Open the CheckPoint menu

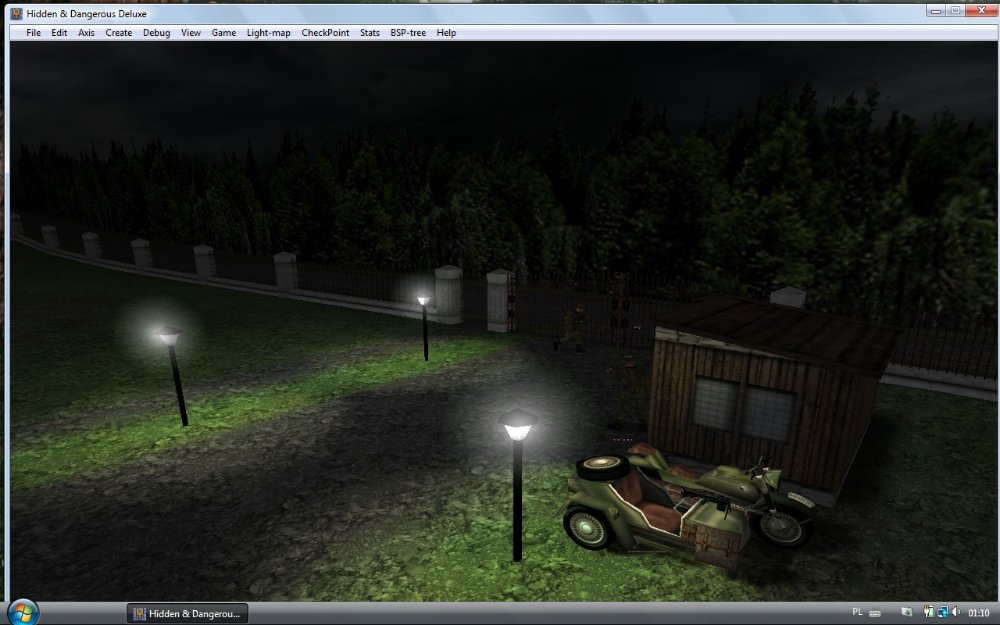[x=325, y=33]
